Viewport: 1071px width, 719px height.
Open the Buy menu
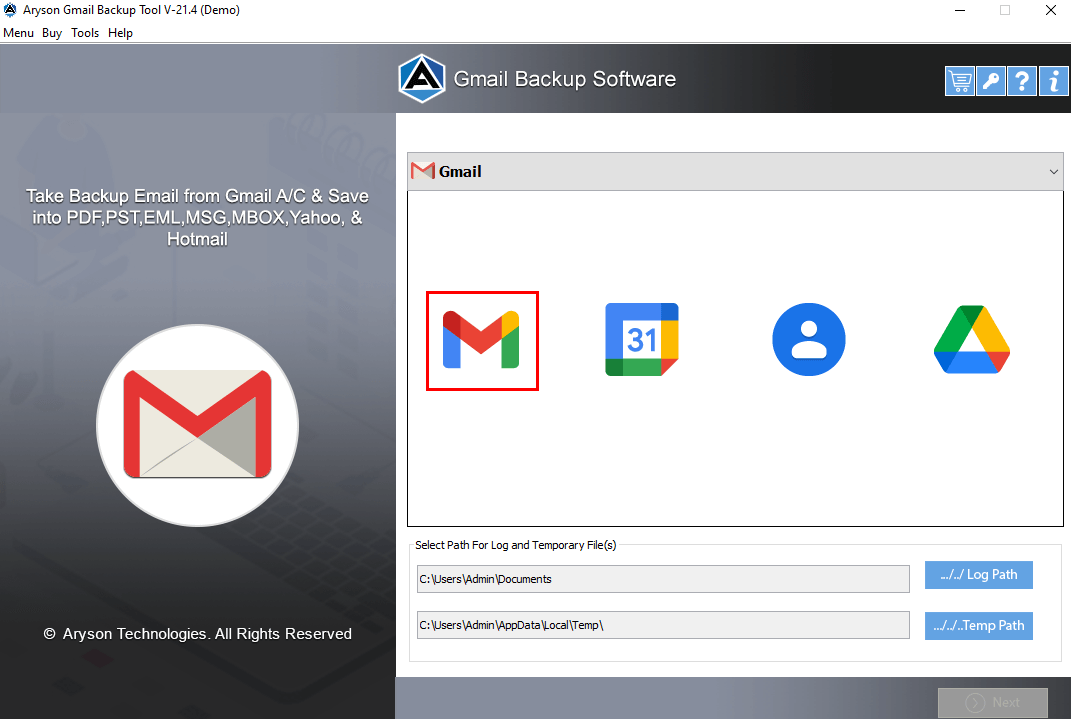(52, 32)
